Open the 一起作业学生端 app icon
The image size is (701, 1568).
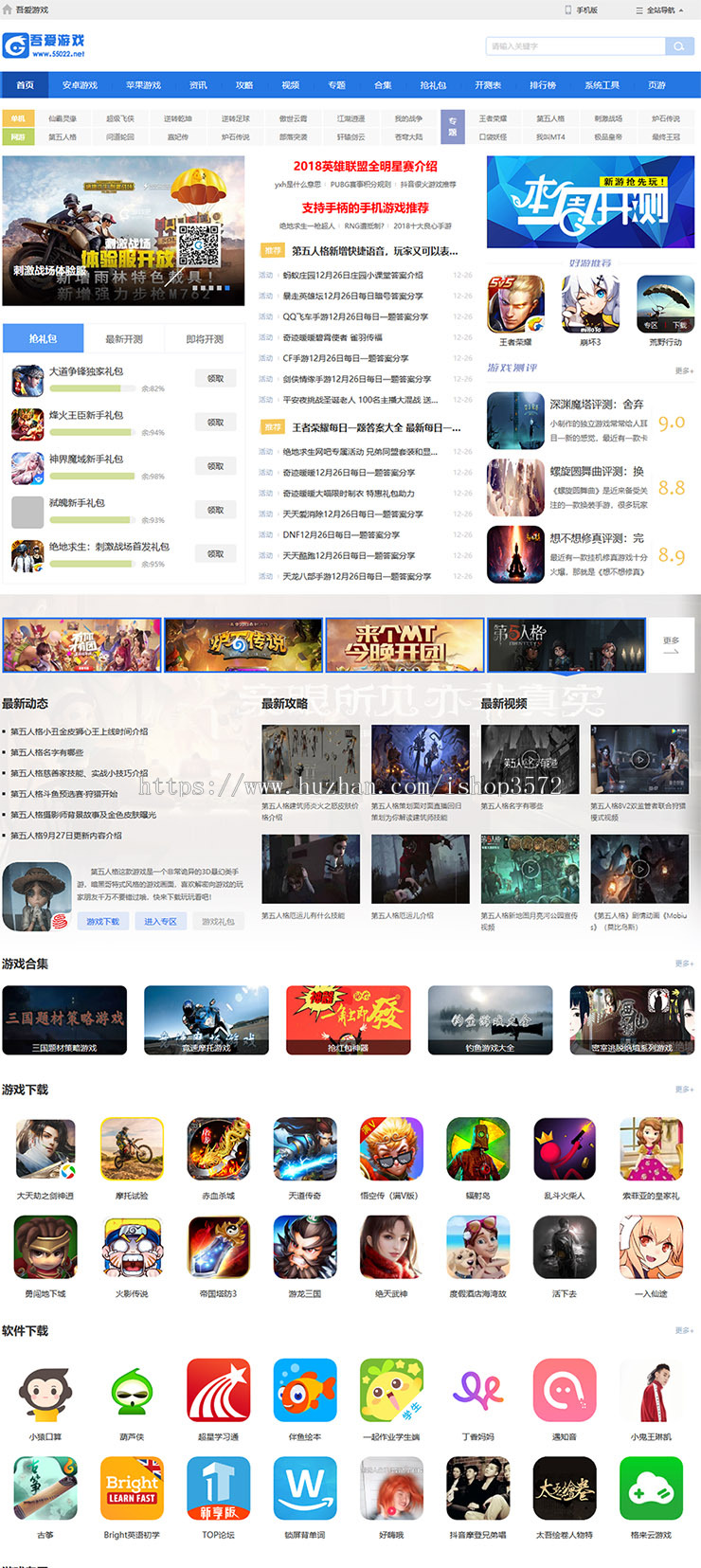[391, 1390]
